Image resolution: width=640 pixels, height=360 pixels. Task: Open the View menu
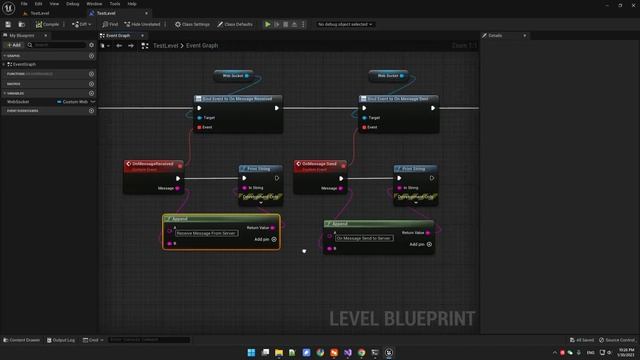click(x=54, y=4)
